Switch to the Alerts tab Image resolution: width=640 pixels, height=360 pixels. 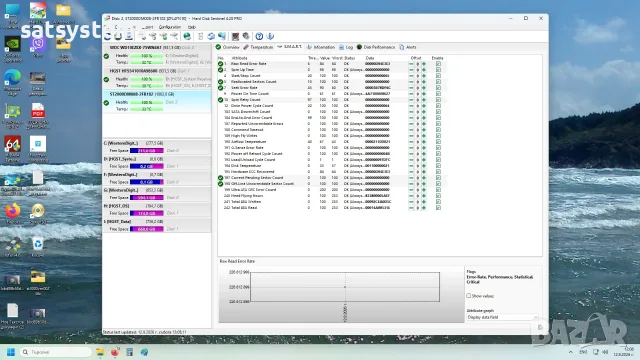point(408,47)
